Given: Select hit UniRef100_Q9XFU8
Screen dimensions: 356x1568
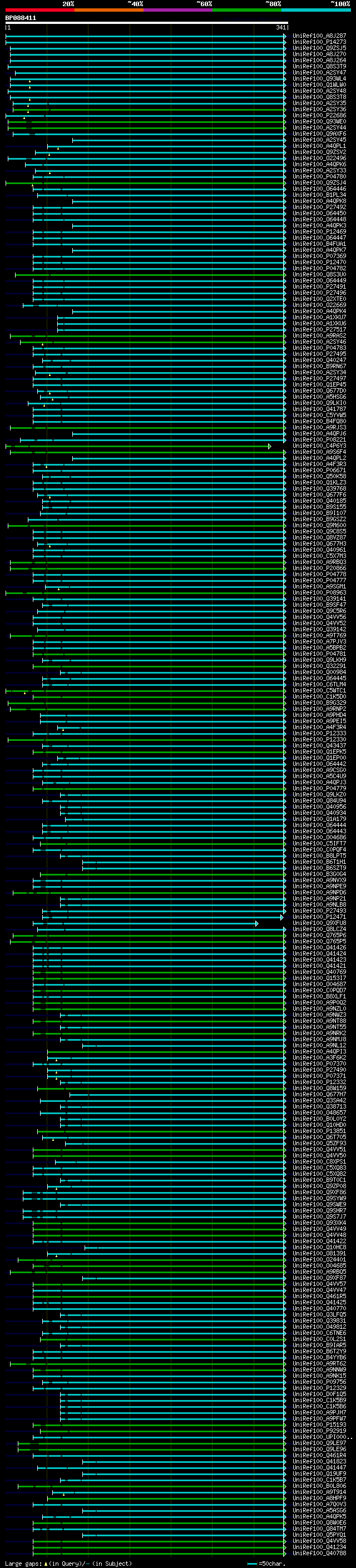Looking at the screenshot, I should click(x=319, y=923).
